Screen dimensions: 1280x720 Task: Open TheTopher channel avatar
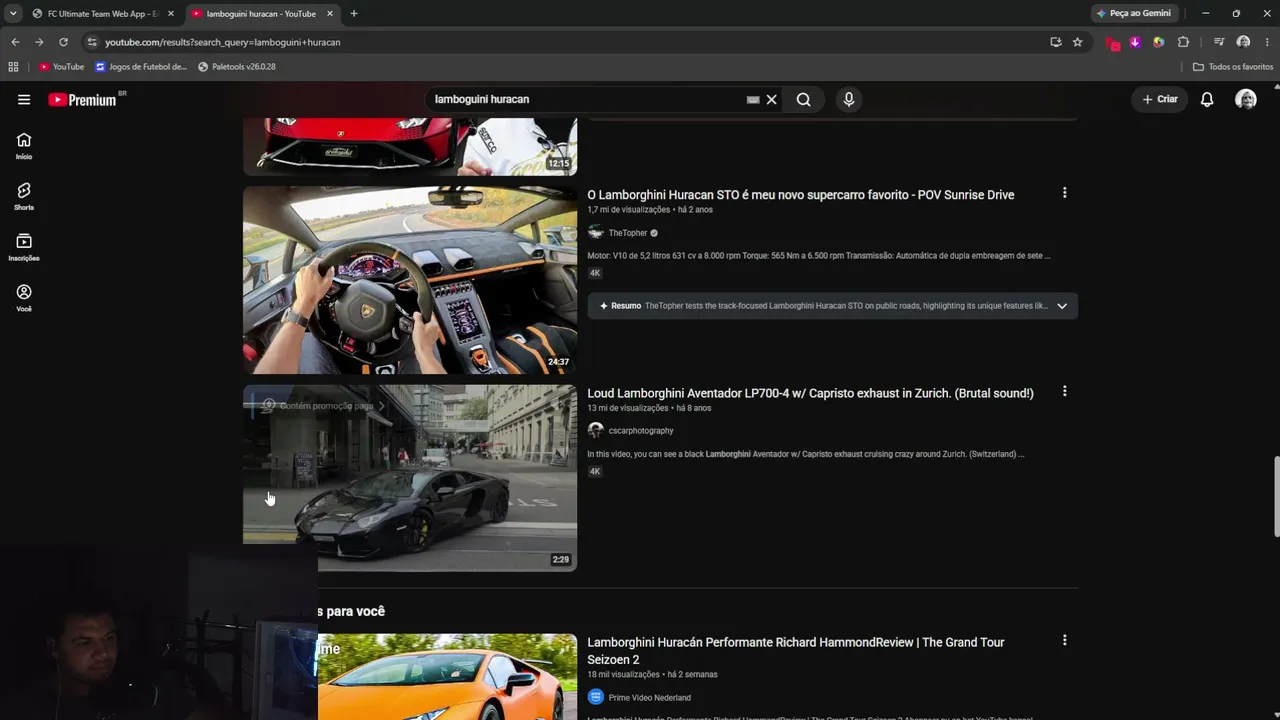point(596,233)
